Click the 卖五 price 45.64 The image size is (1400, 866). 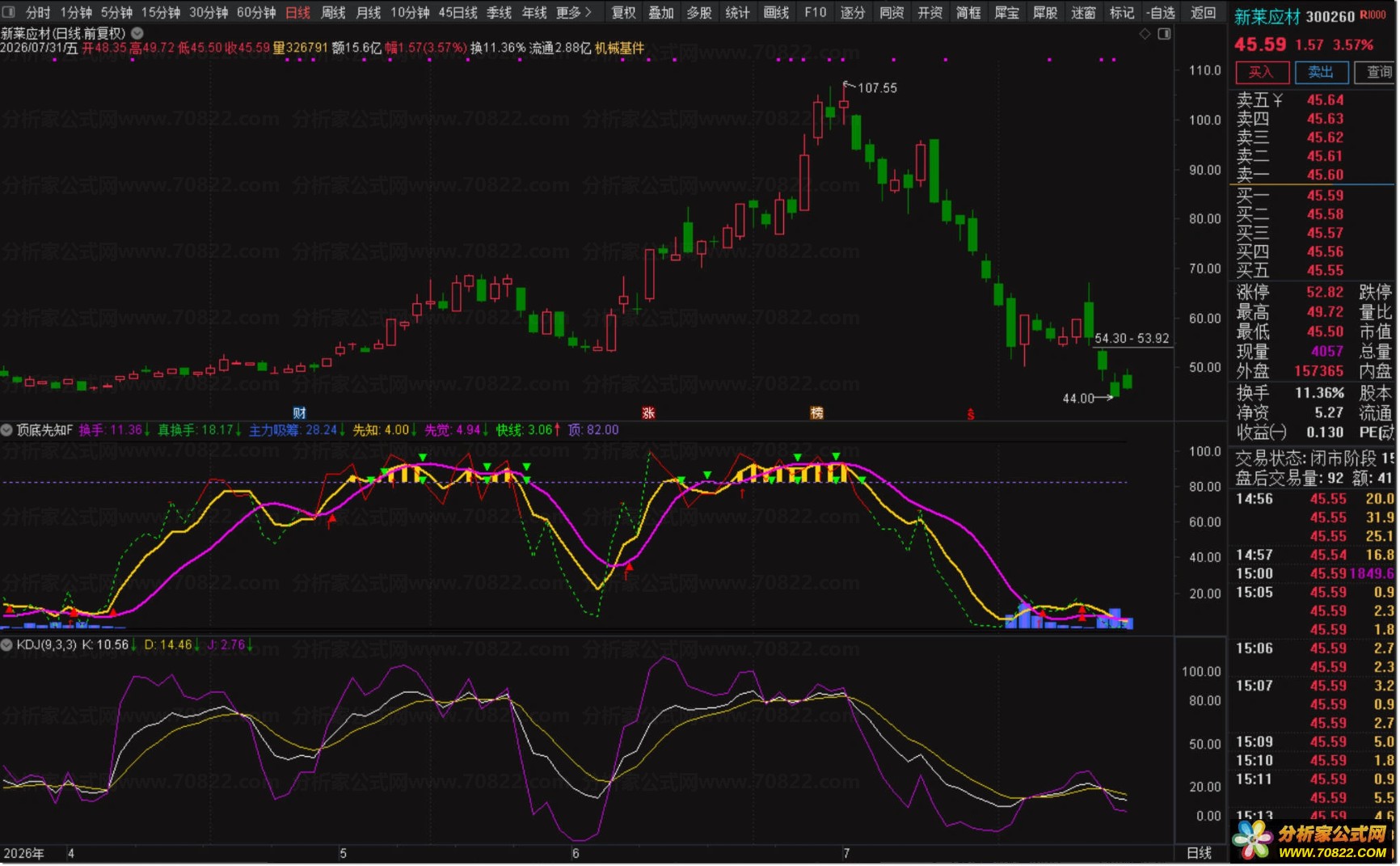point(1325,100)
